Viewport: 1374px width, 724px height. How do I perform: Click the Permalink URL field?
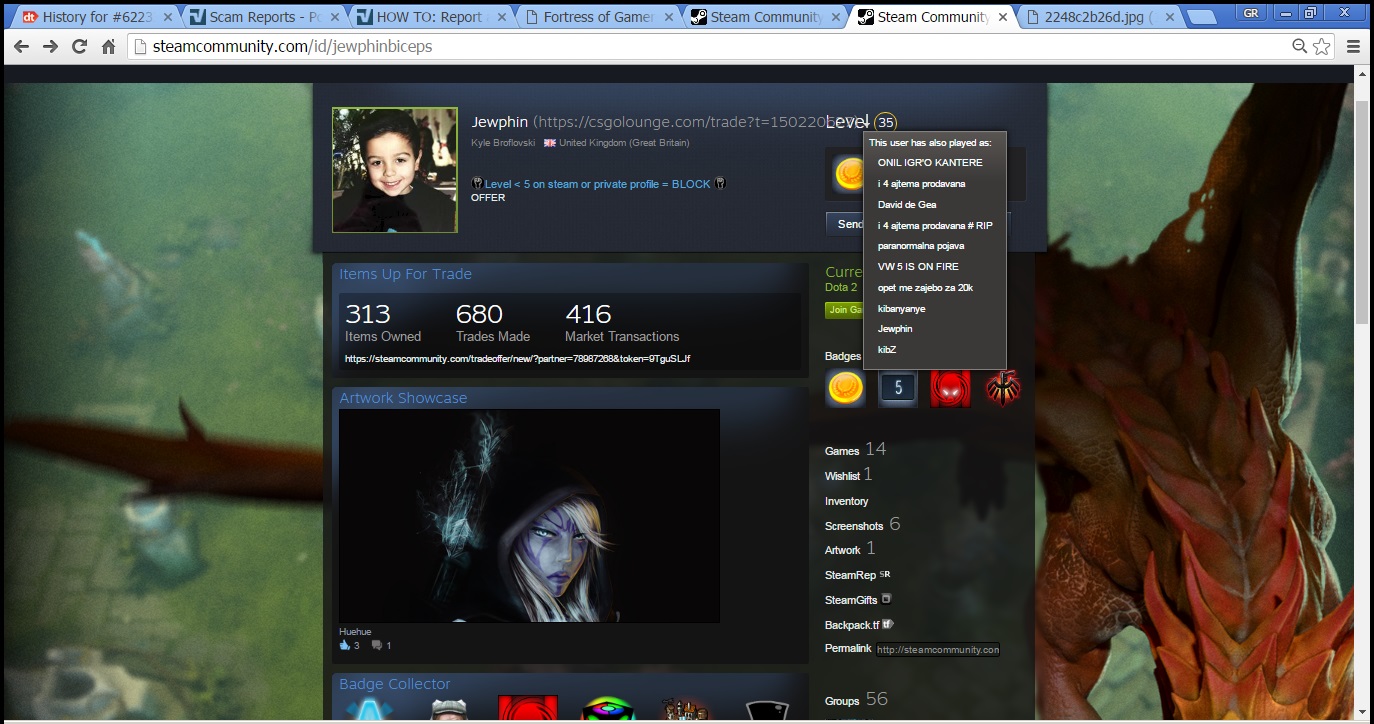pos(937,649)
